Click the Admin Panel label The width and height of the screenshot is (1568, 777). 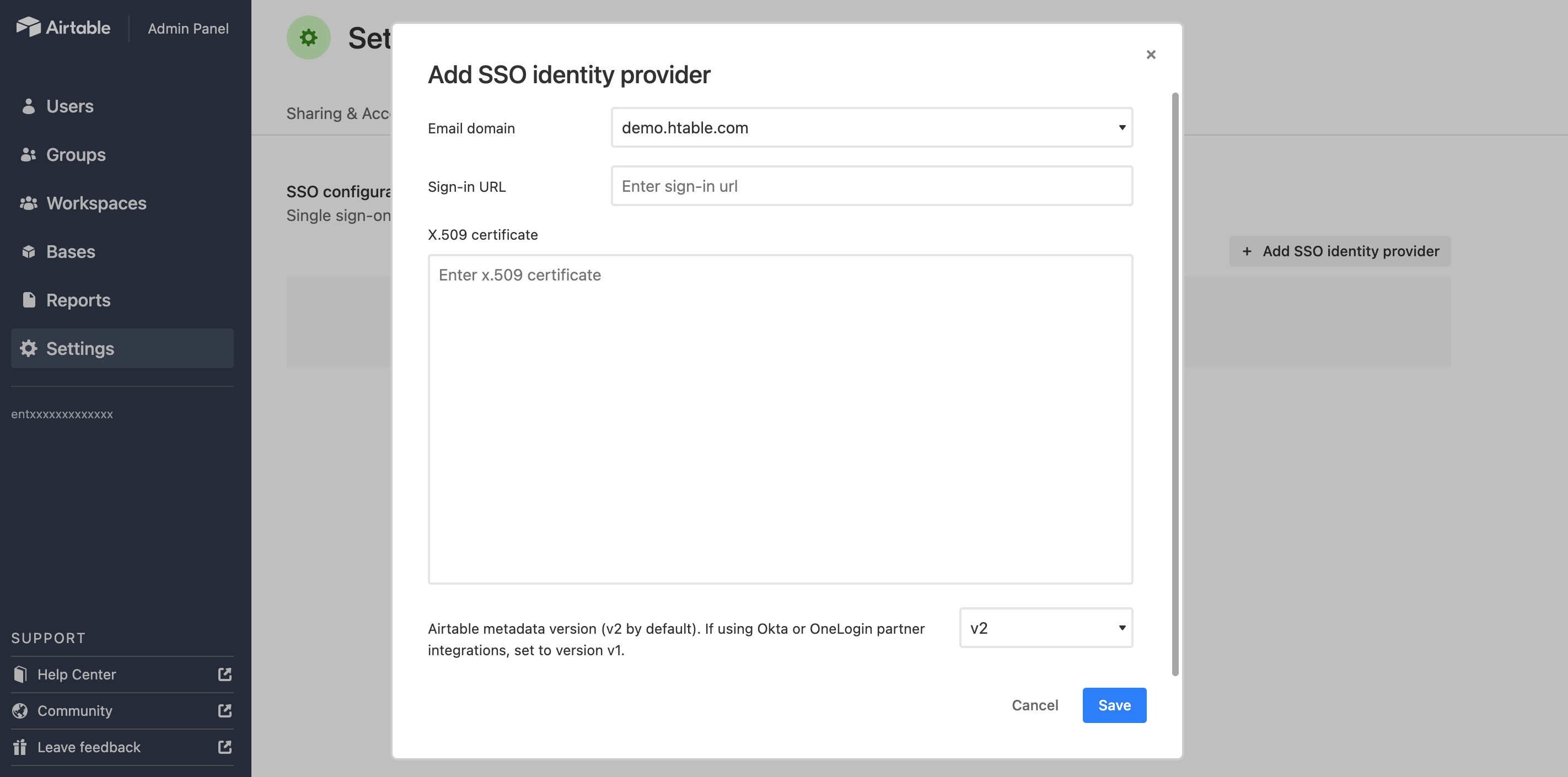(x=188, y=29)
